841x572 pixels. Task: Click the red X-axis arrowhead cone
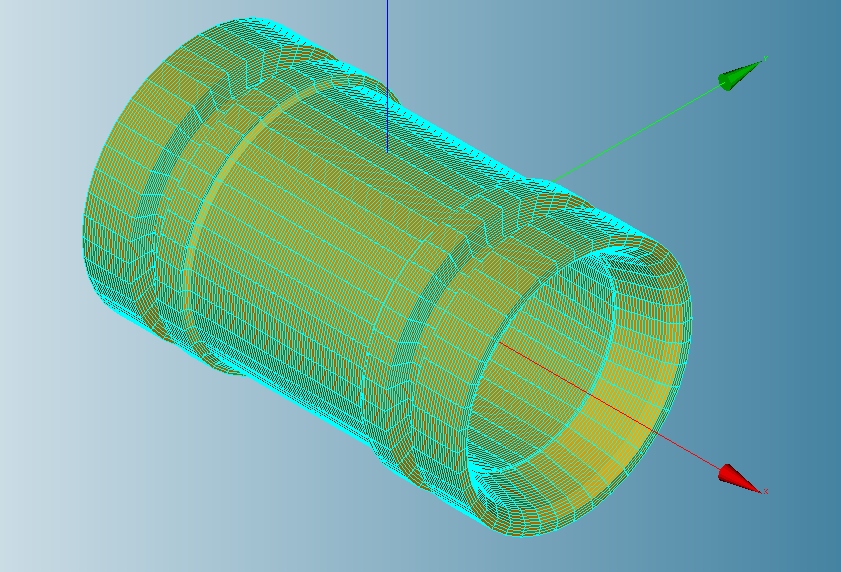740,479
